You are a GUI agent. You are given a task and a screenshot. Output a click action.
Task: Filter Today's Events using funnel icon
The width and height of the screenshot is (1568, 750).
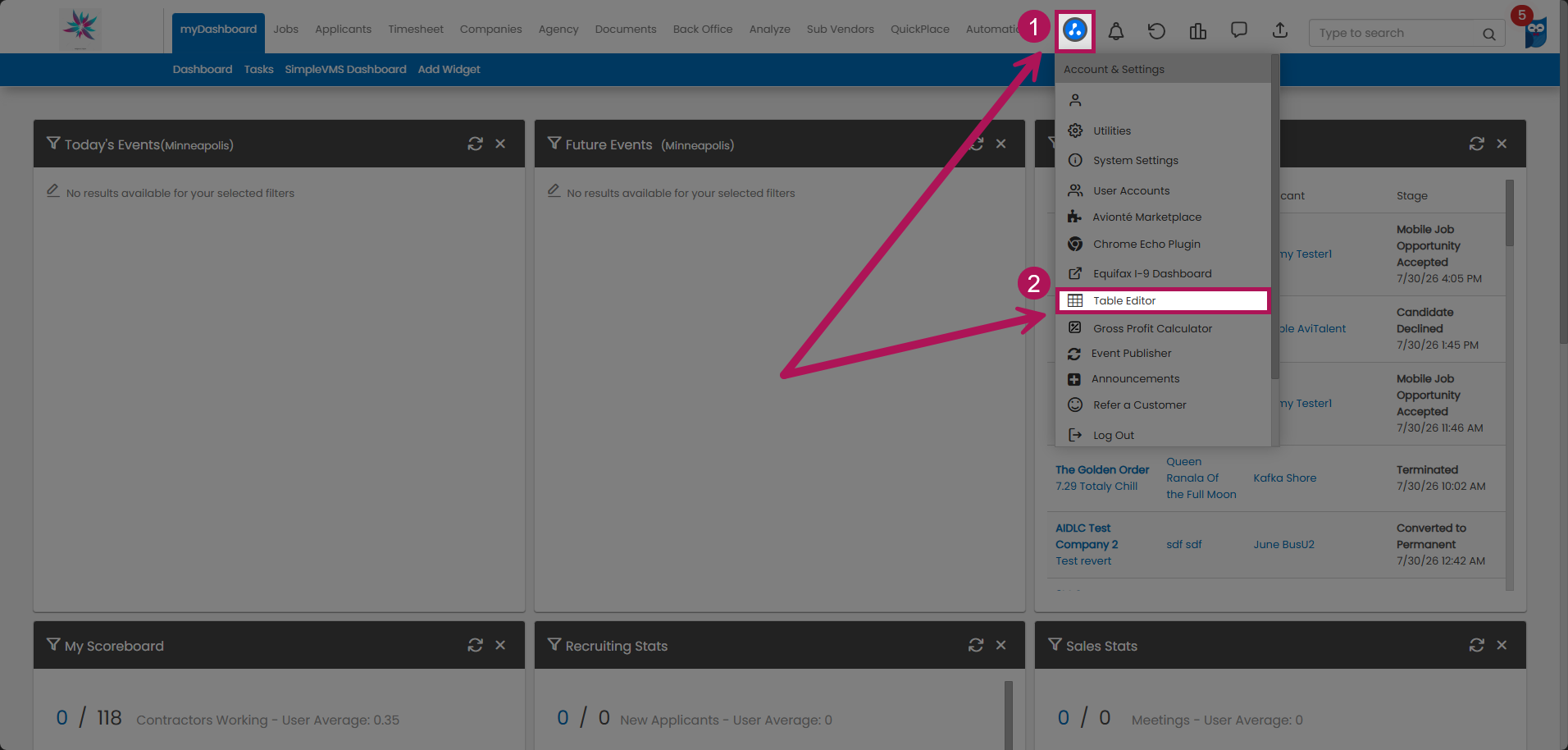point(53,144)
